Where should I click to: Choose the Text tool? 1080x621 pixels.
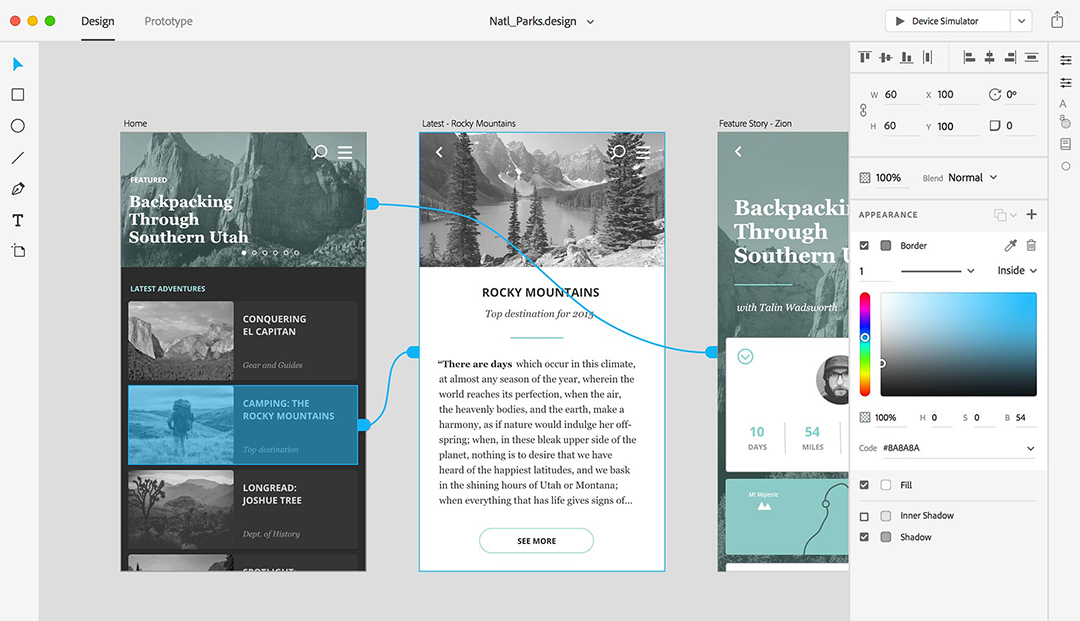(x=18, y=220)
